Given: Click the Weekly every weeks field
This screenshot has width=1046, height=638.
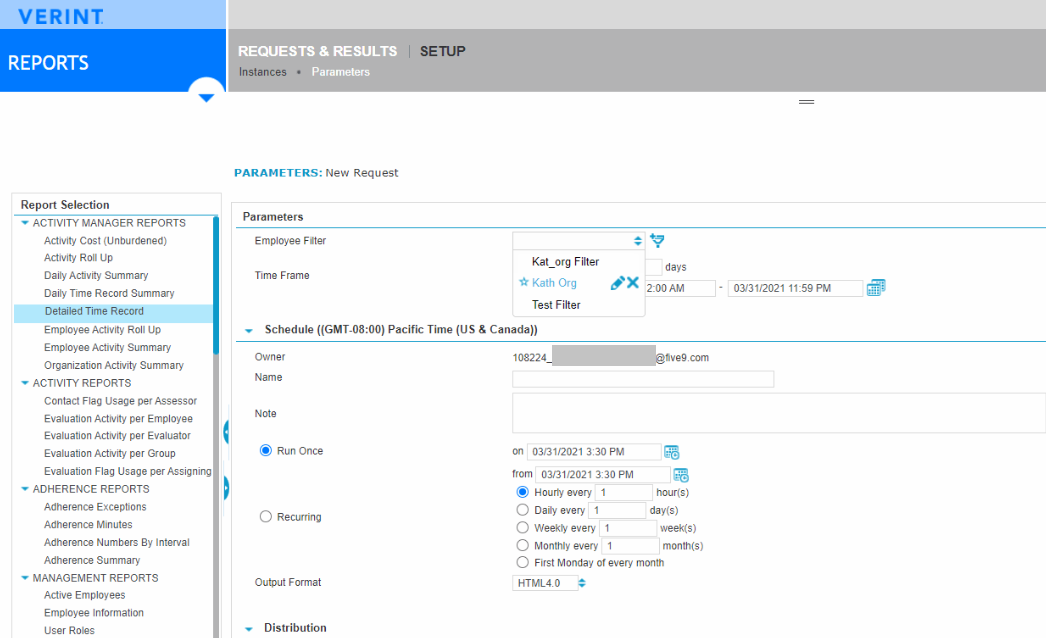Looking at the screenshot, I should (628, 528).
